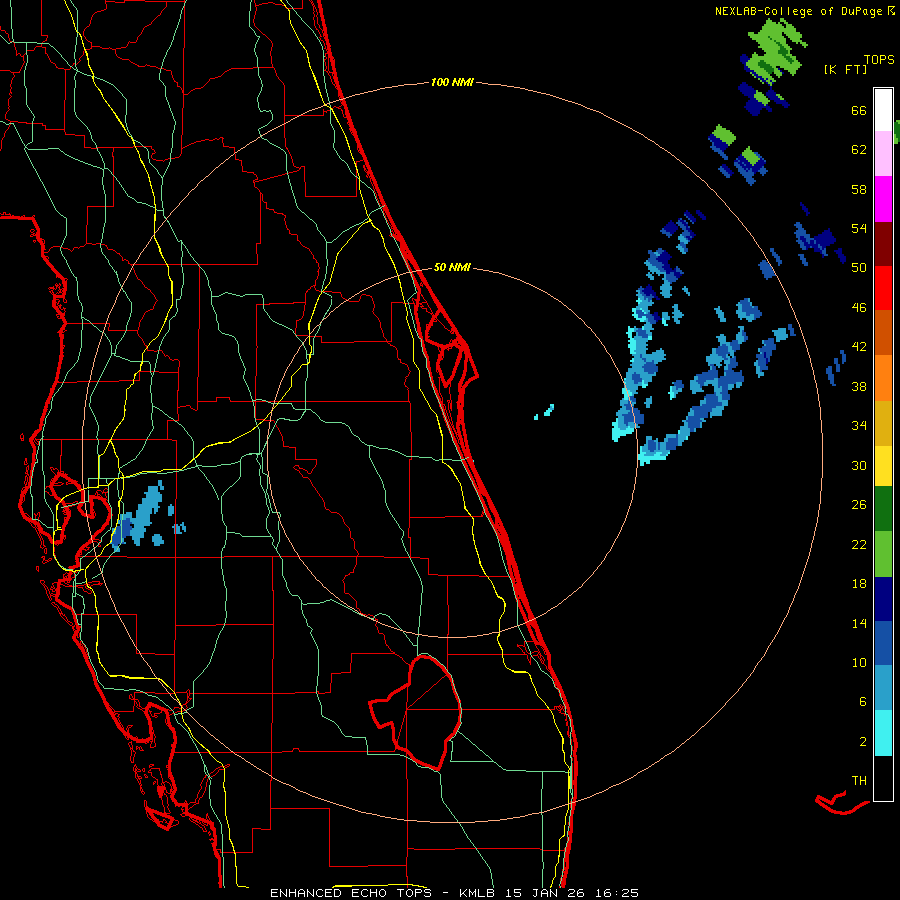Viewport: 900px width, 900px height.
Task: Click the cyan legend swatch
Action: pyautogui.click(x=883, y=733)
